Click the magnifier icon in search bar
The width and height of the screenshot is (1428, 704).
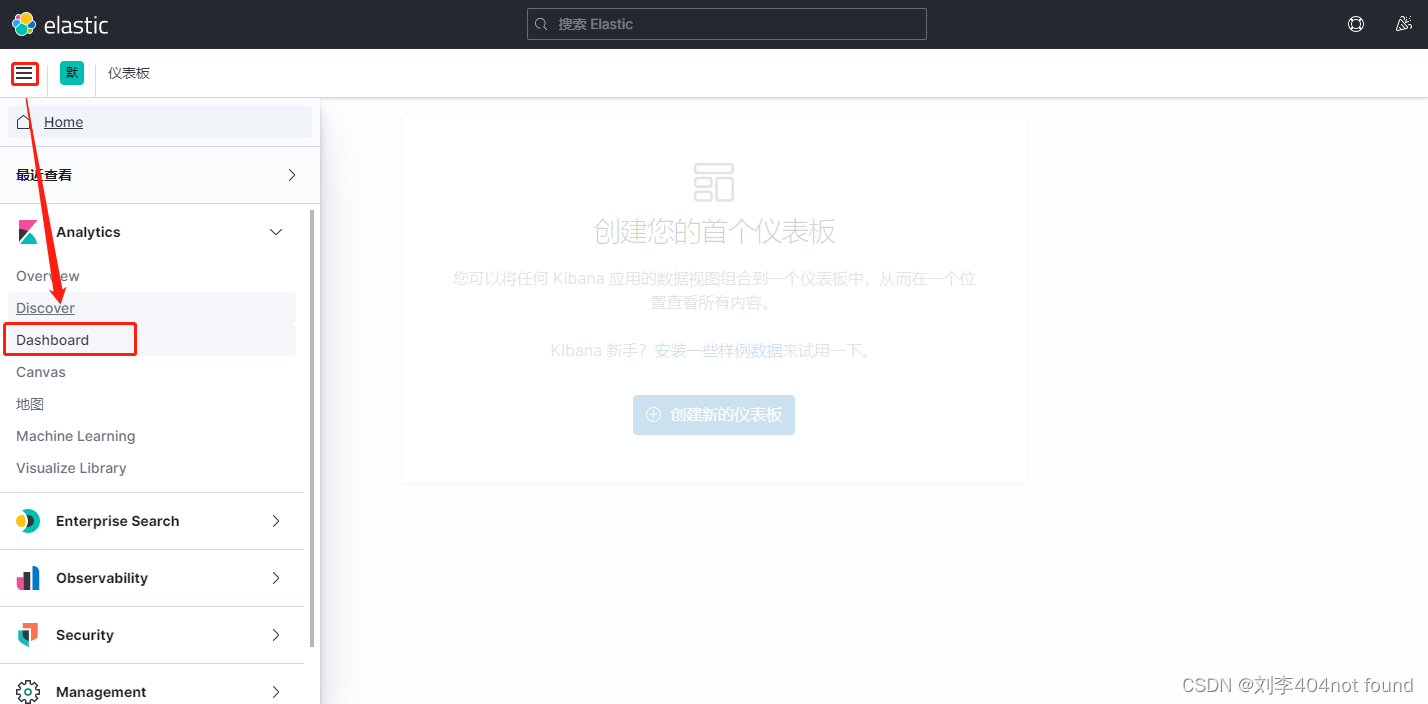tap(542, 24)
